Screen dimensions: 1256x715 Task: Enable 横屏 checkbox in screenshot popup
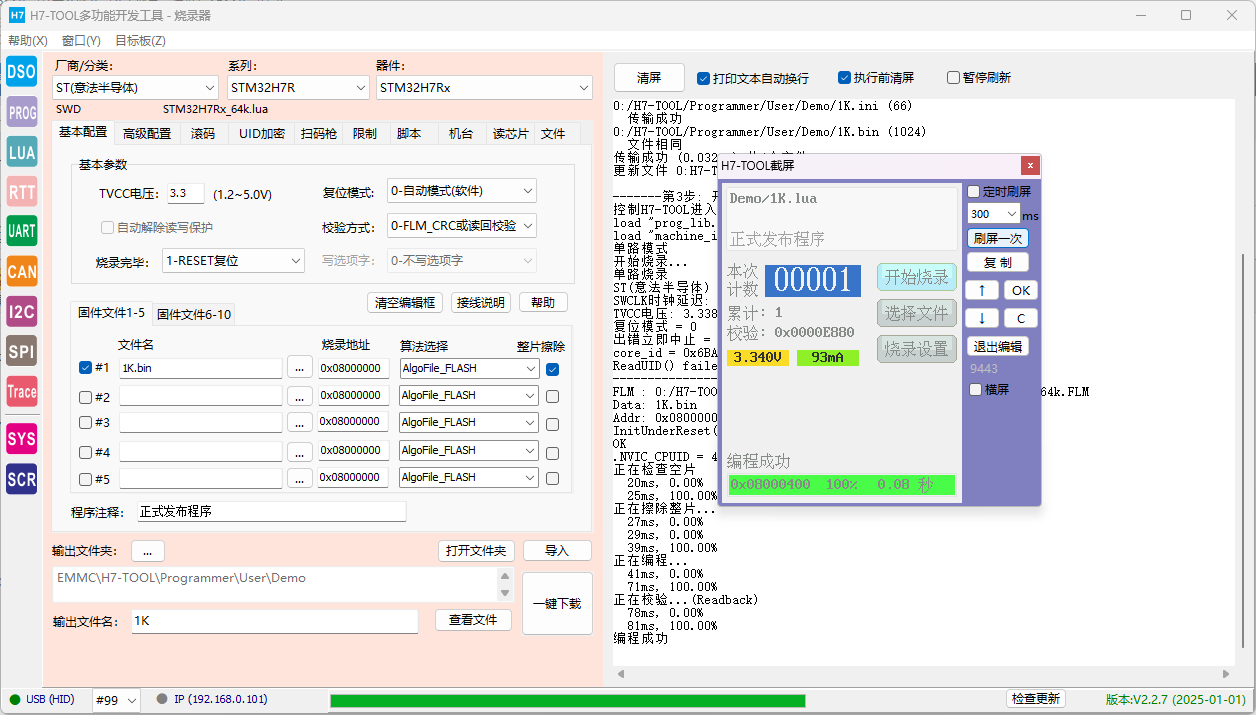(975, 390)
